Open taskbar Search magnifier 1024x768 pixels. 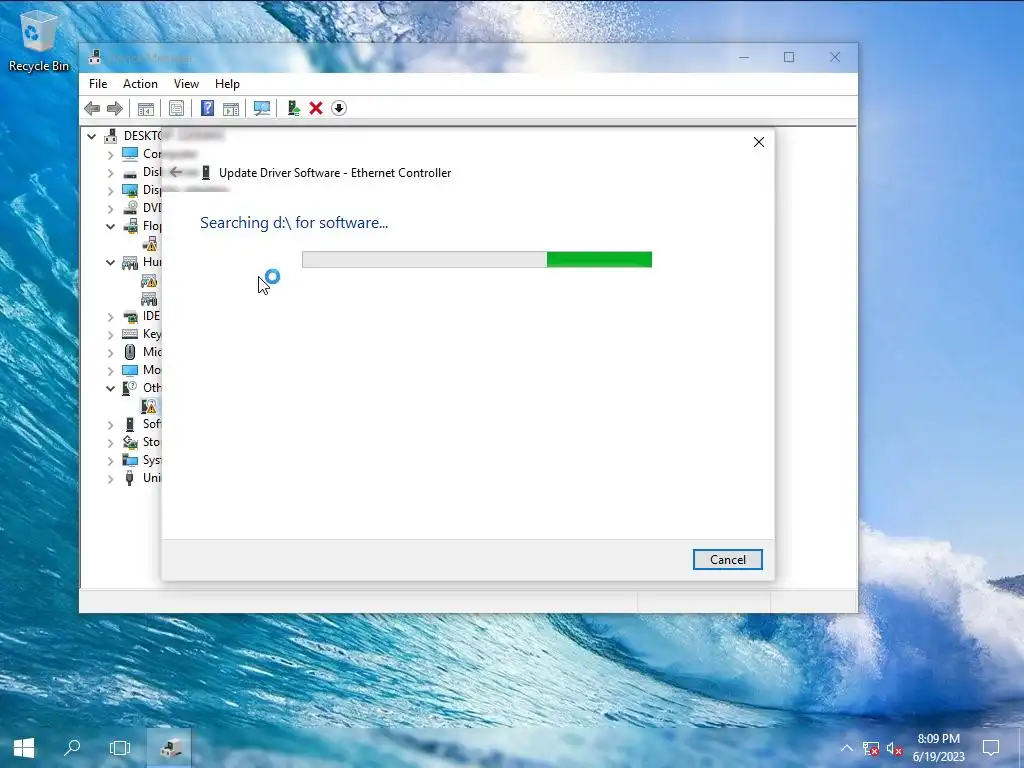[x=72, y=748]
